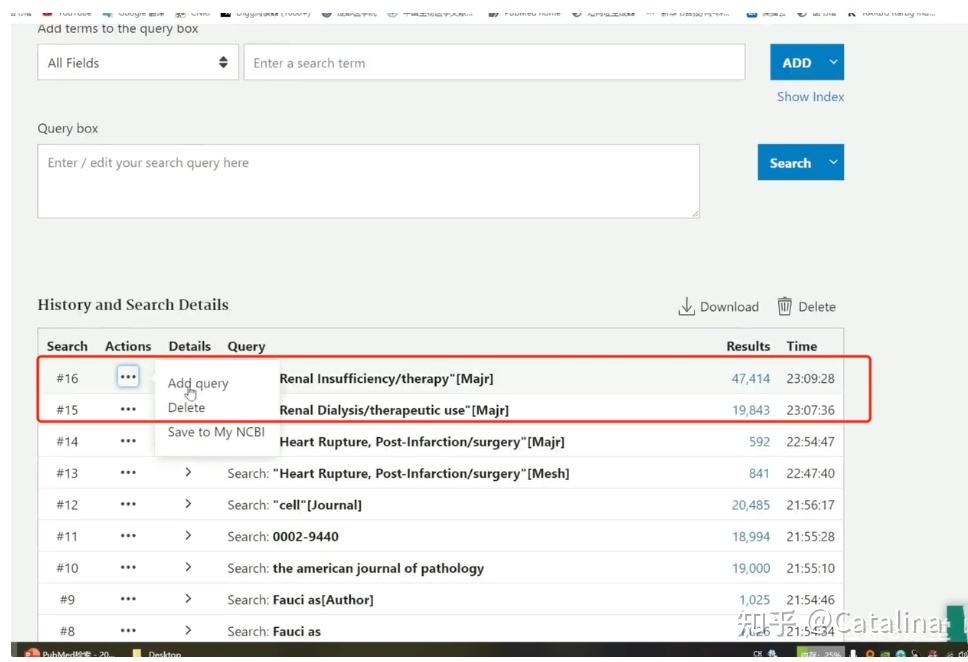The image size is (968, 662).
Task: Click the search term input field
Action: tap(494, 63)
